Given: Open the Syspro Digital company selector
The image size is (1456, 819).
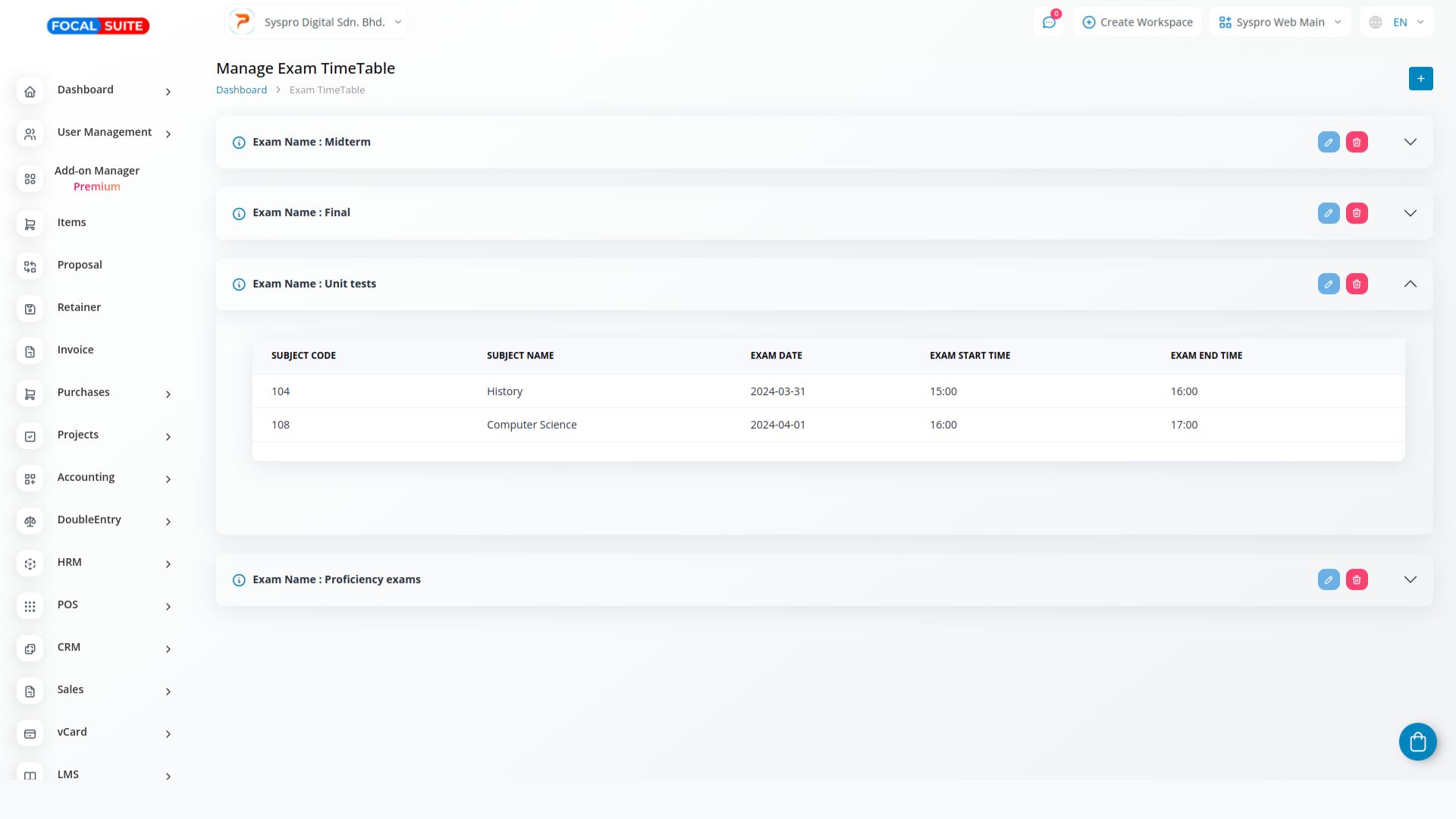Looking at the screenshot, I should [316, 22].
